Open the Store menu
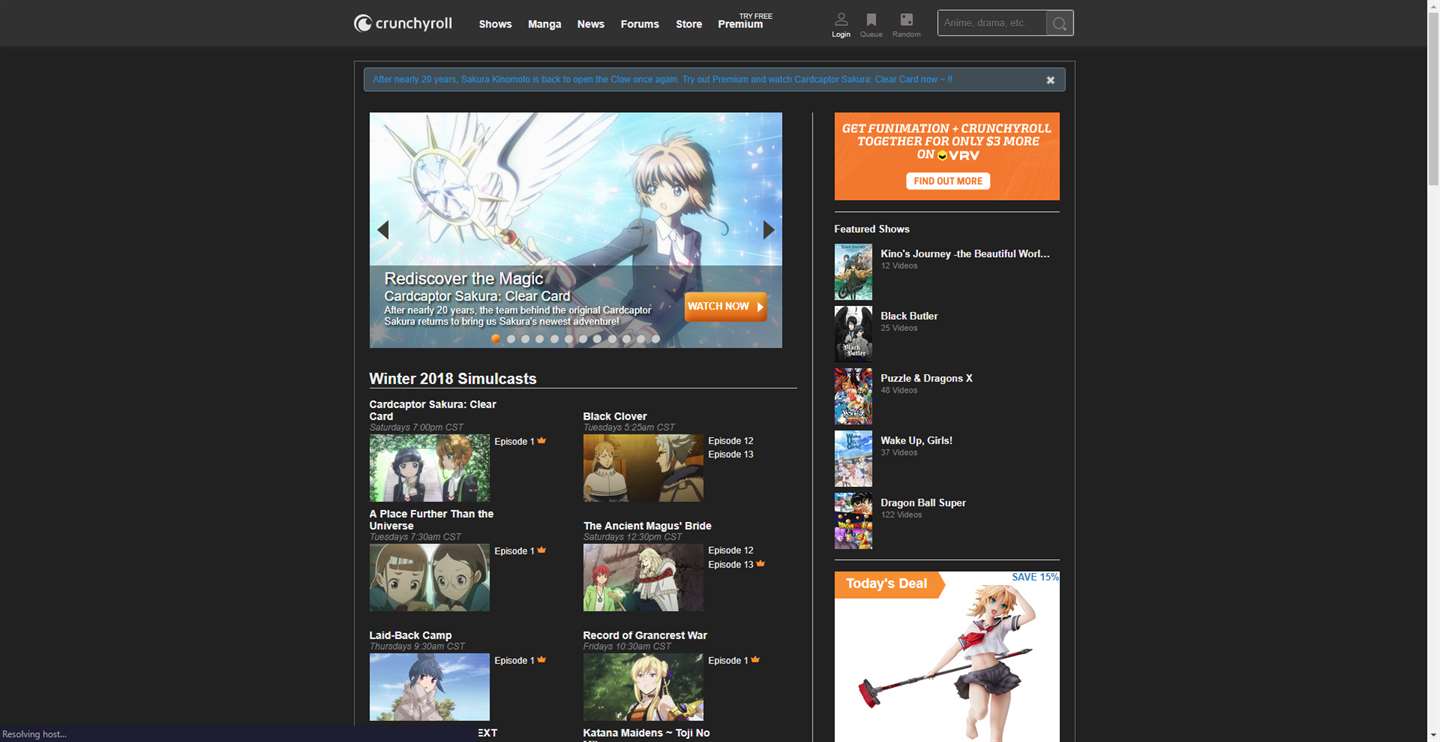Viewport: 1440px width, 742px height. [688, 24]
